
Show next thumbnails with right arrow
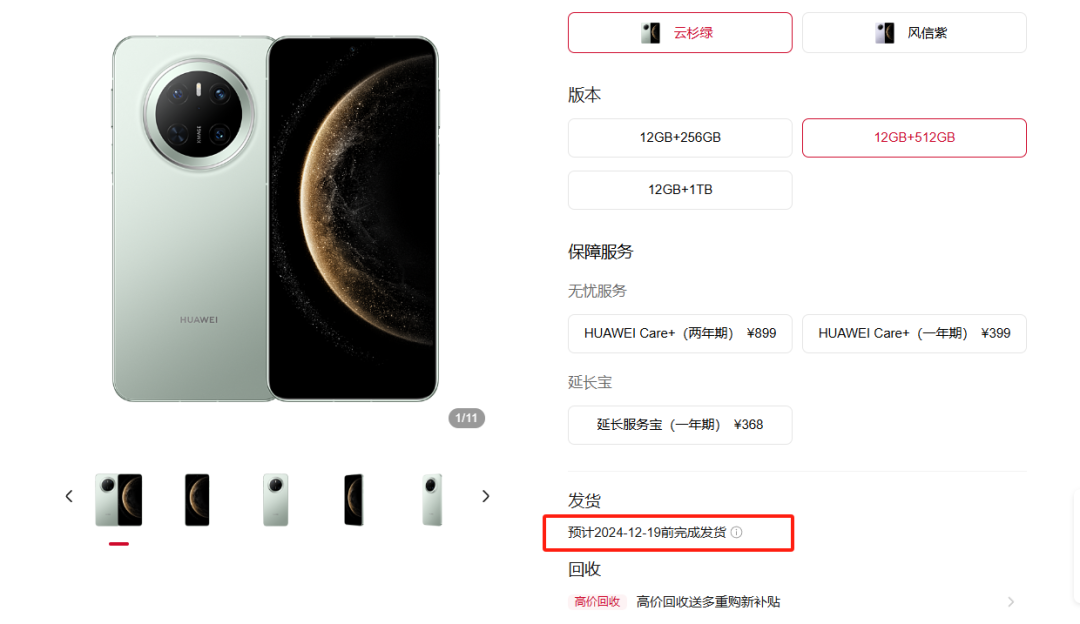point(486,496)
